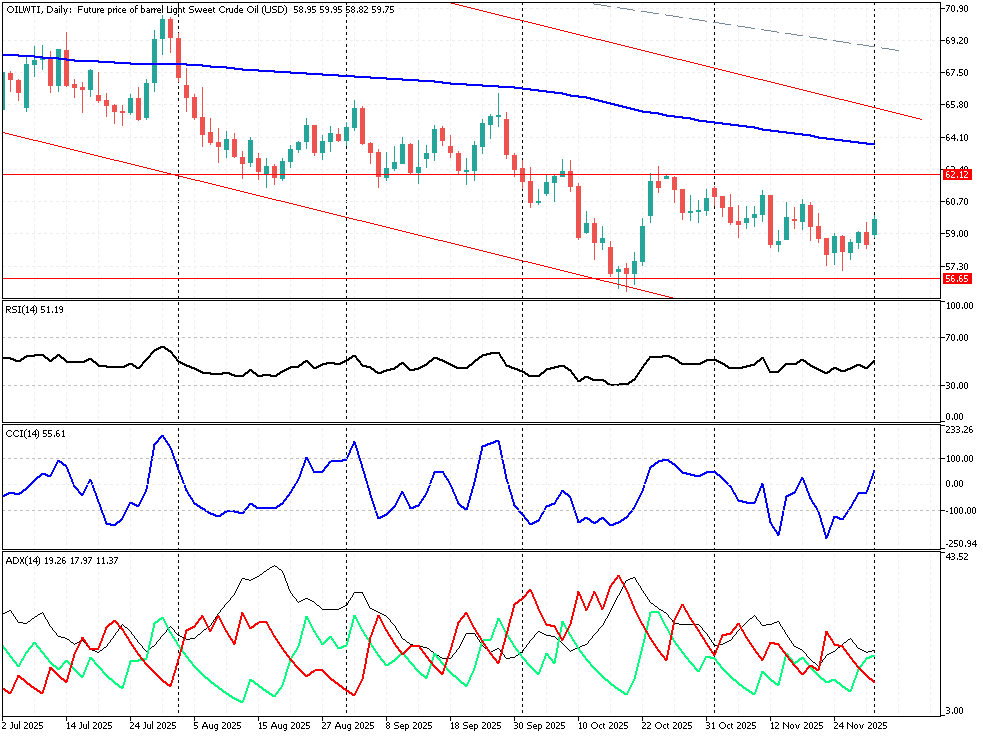983x737 pixels.
Task: Click the 2 Jul 2025 date label
Action: (23, 725)
